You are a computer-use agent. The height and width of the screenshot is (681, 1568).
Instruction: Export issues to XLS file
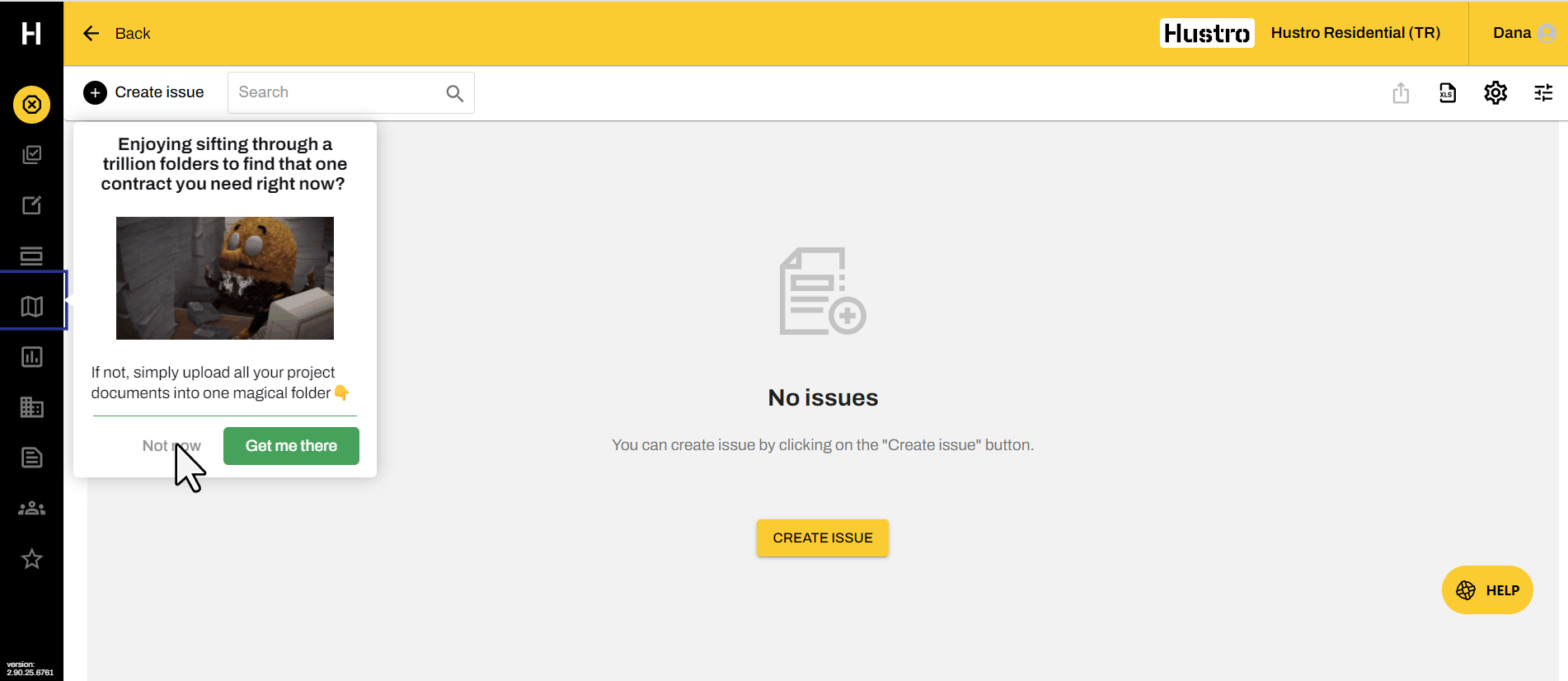[1448, 93]
